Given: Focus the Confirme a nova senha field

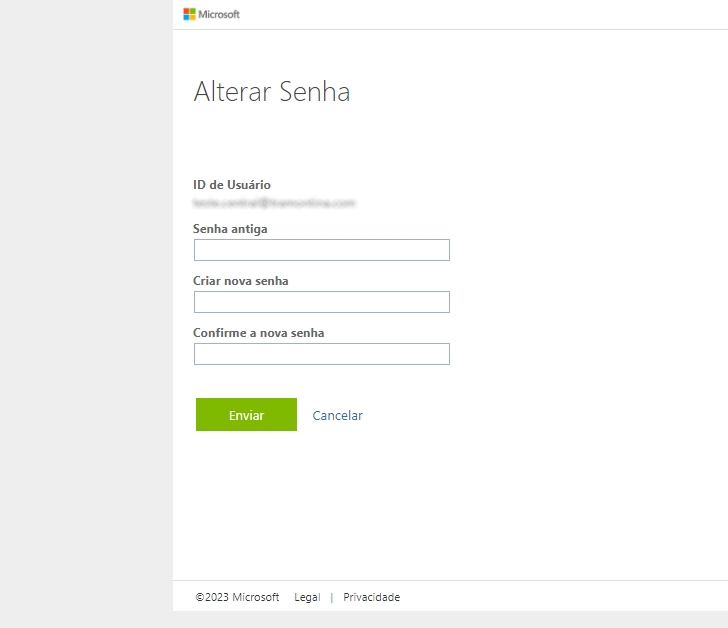Looking at the screenshot, I should point(321,354).
